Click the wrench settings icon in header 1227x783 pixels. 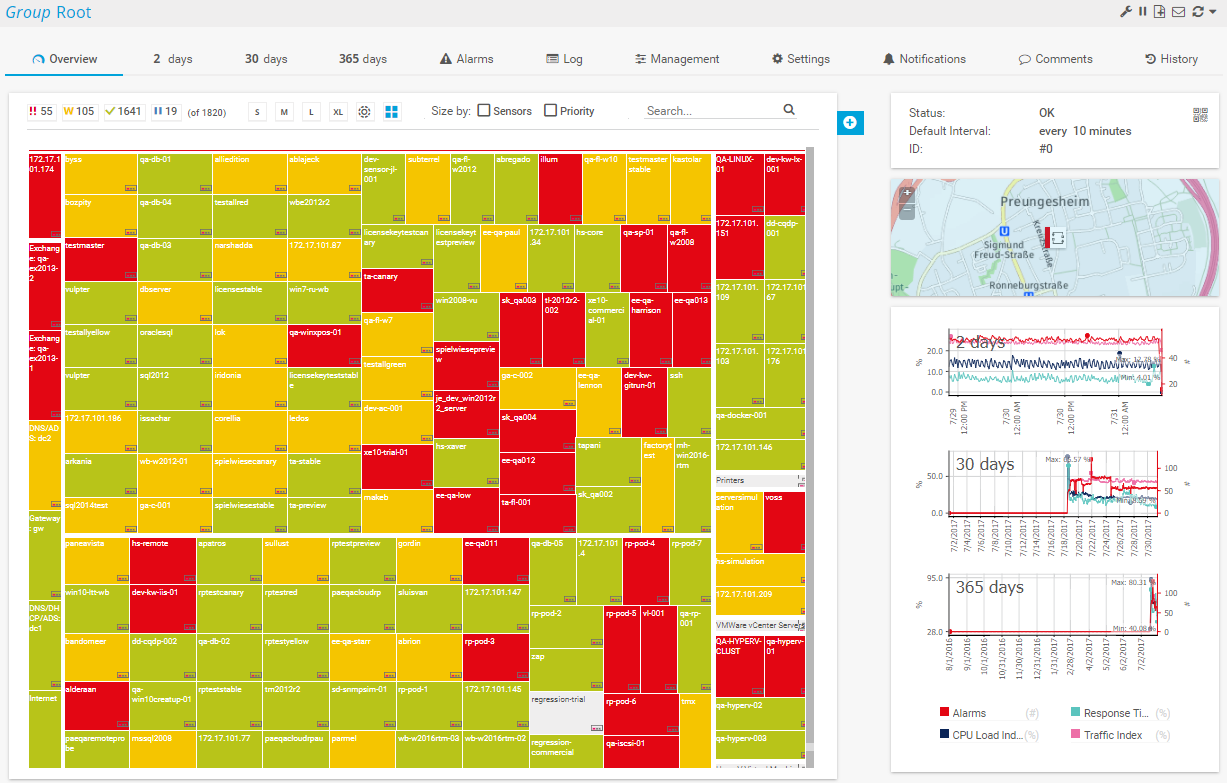(x=1125, y=12)
